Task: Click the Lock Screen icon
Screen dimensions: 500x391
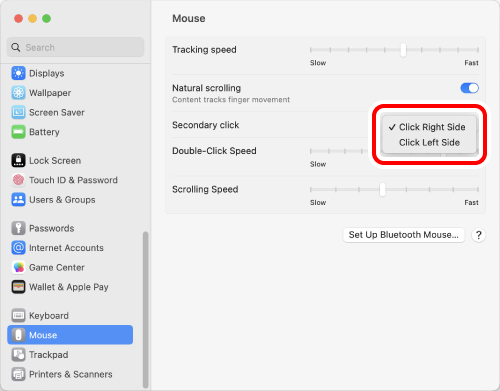Action: [x=18, y=160]
